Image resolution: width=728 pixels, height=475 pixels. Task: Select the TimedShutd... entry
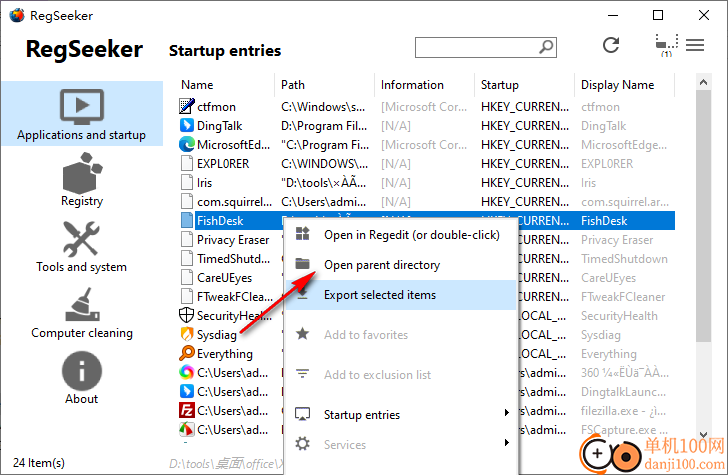click(x=234, y=259)
